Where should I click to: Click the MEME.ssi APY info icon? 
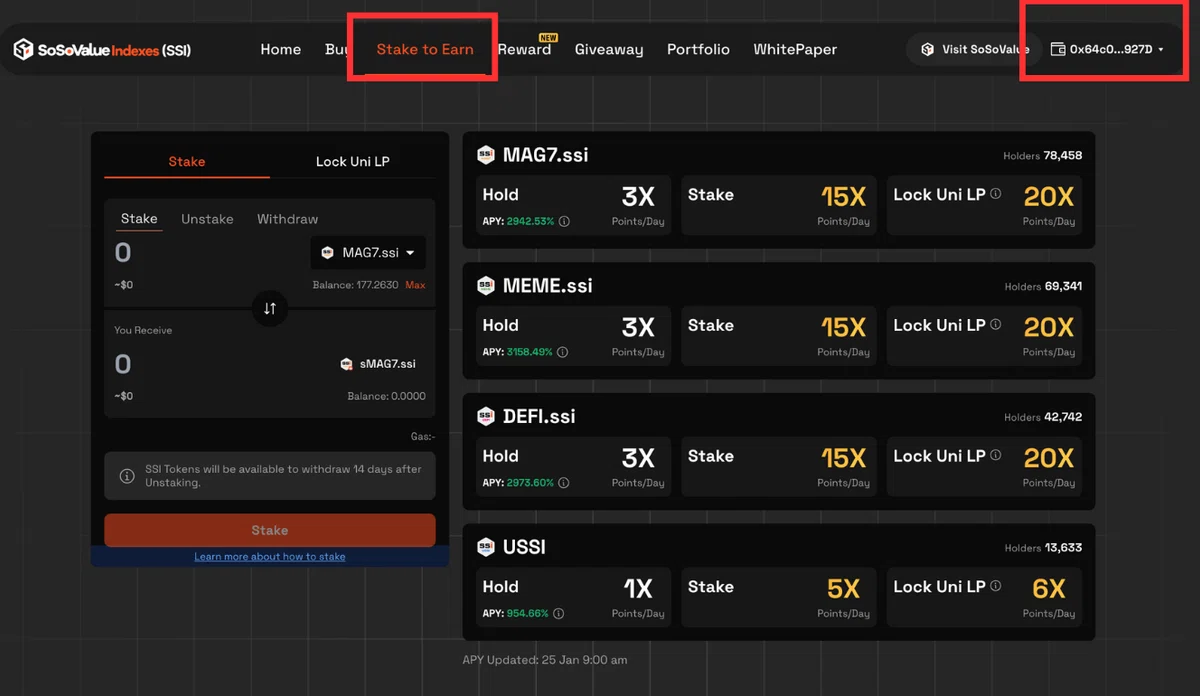click(563, 352)
